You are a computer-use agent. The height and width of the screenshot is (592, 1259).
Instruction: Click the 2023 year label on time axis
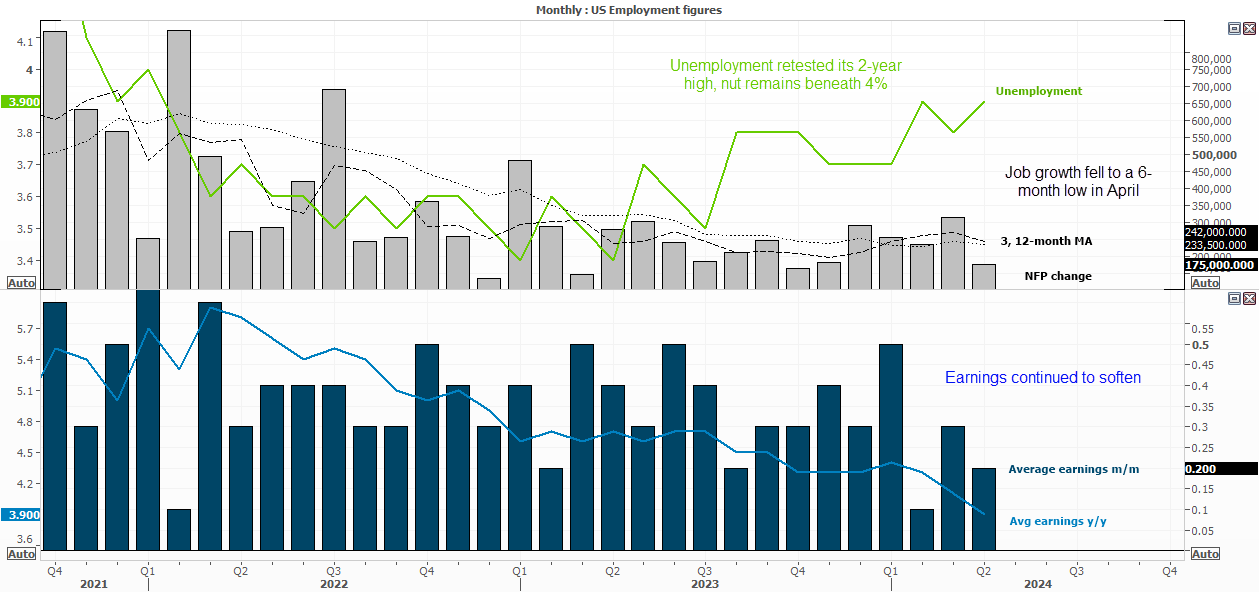click(705, 583)
